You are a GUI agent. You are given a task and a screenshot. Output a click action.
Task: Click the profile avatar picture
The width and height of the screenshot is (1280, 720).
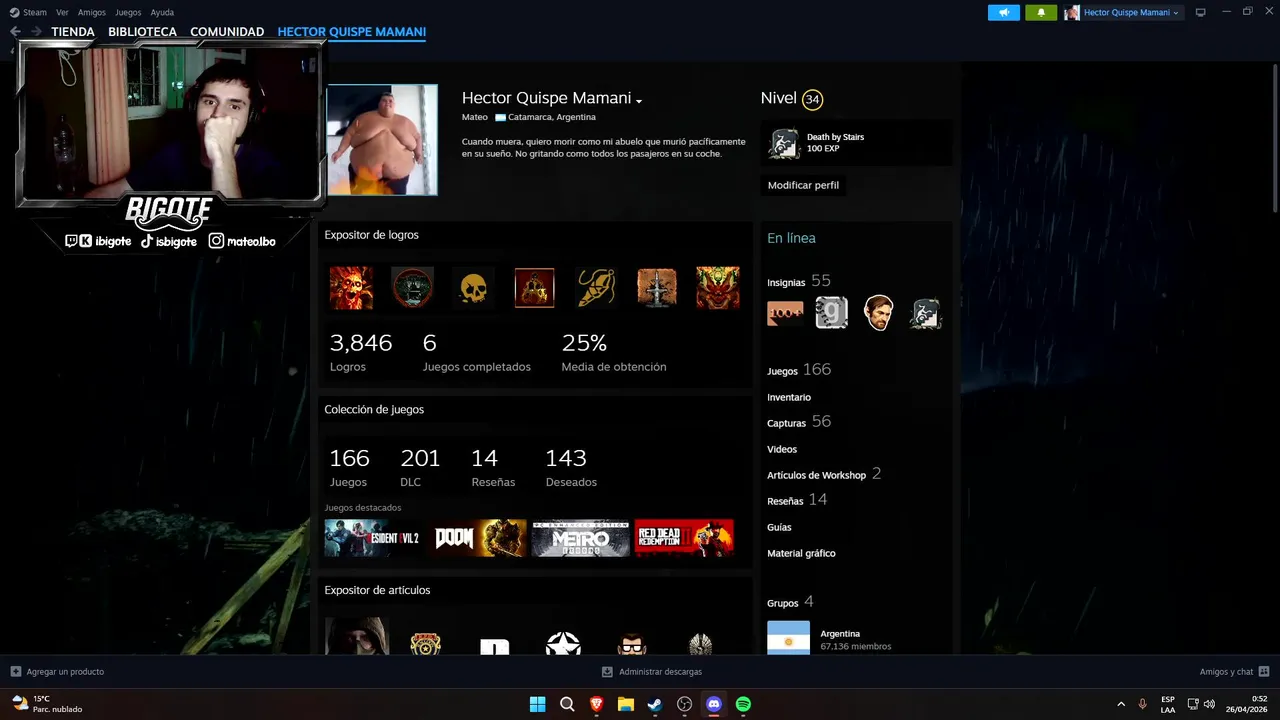382,140
